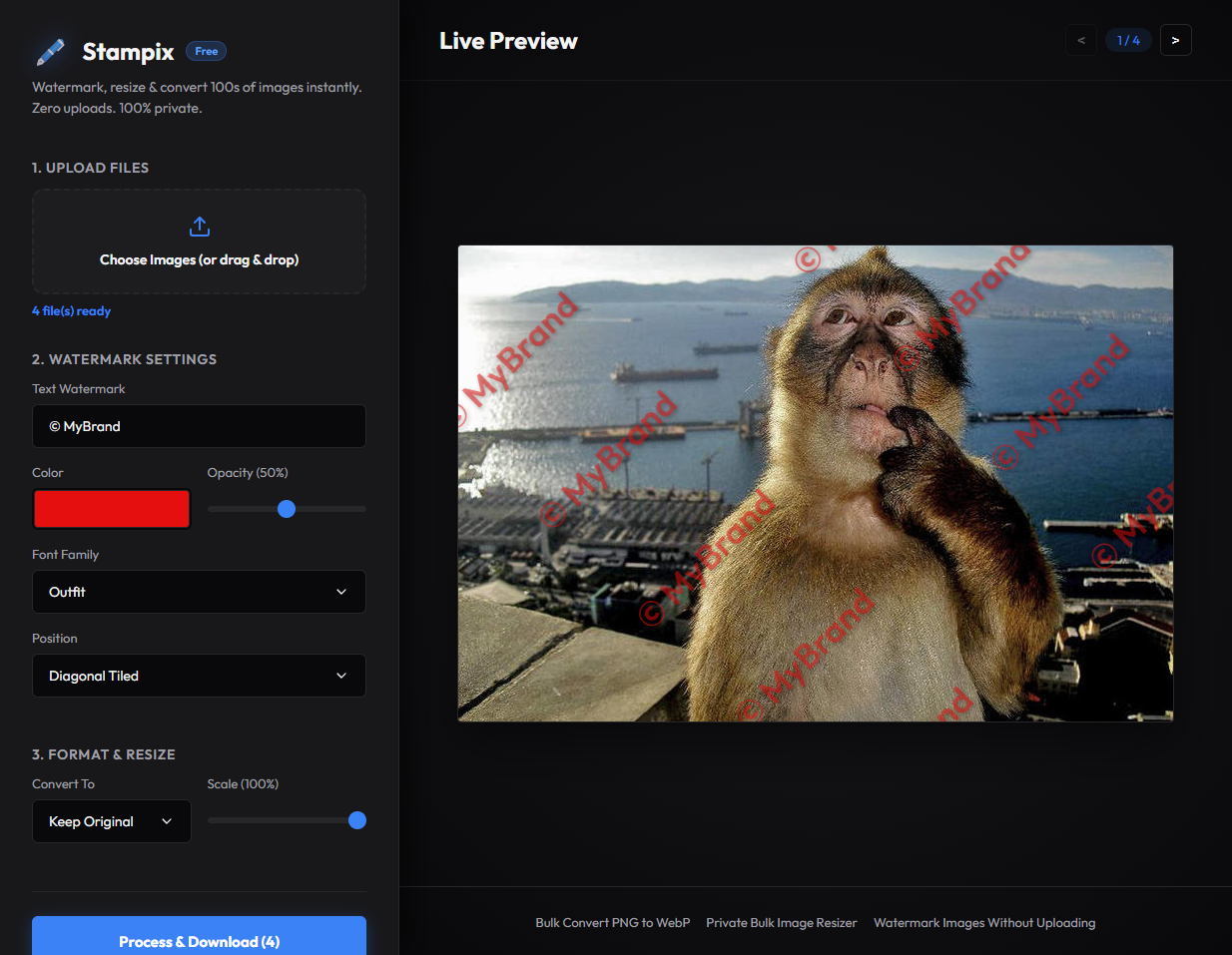Screen dimensions: 1232x955
Task: Adjust the Opacity slider handle
Action: tap(287, 509)
